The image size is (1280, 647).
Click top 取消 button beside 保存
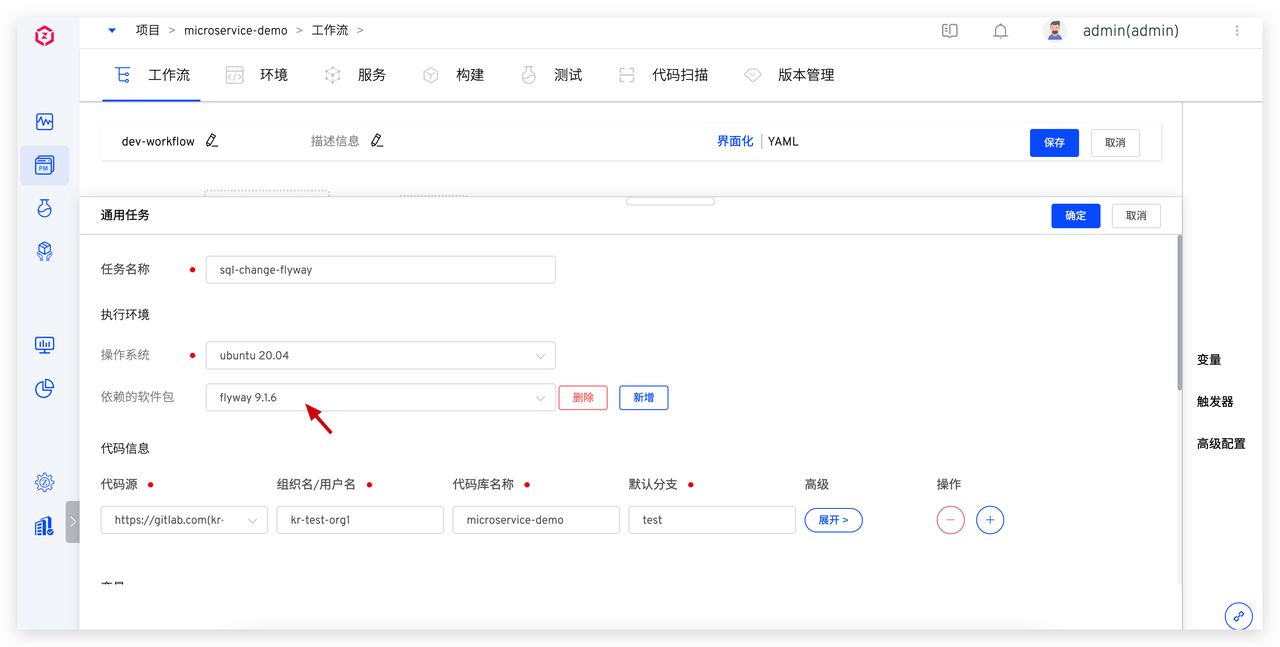[x=1115, y=143]
